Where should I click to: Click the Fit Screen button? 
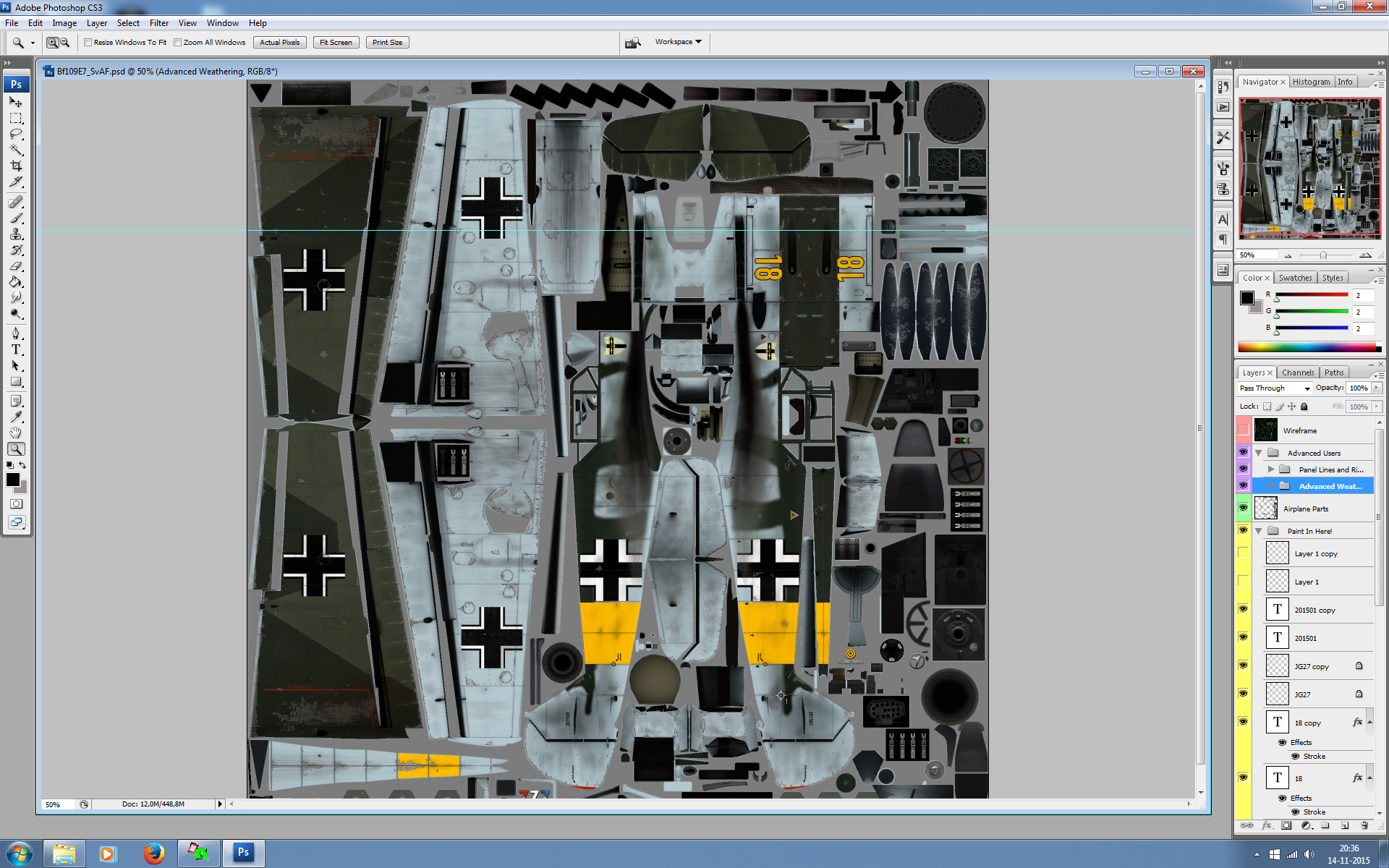click(x=336, y=43)
